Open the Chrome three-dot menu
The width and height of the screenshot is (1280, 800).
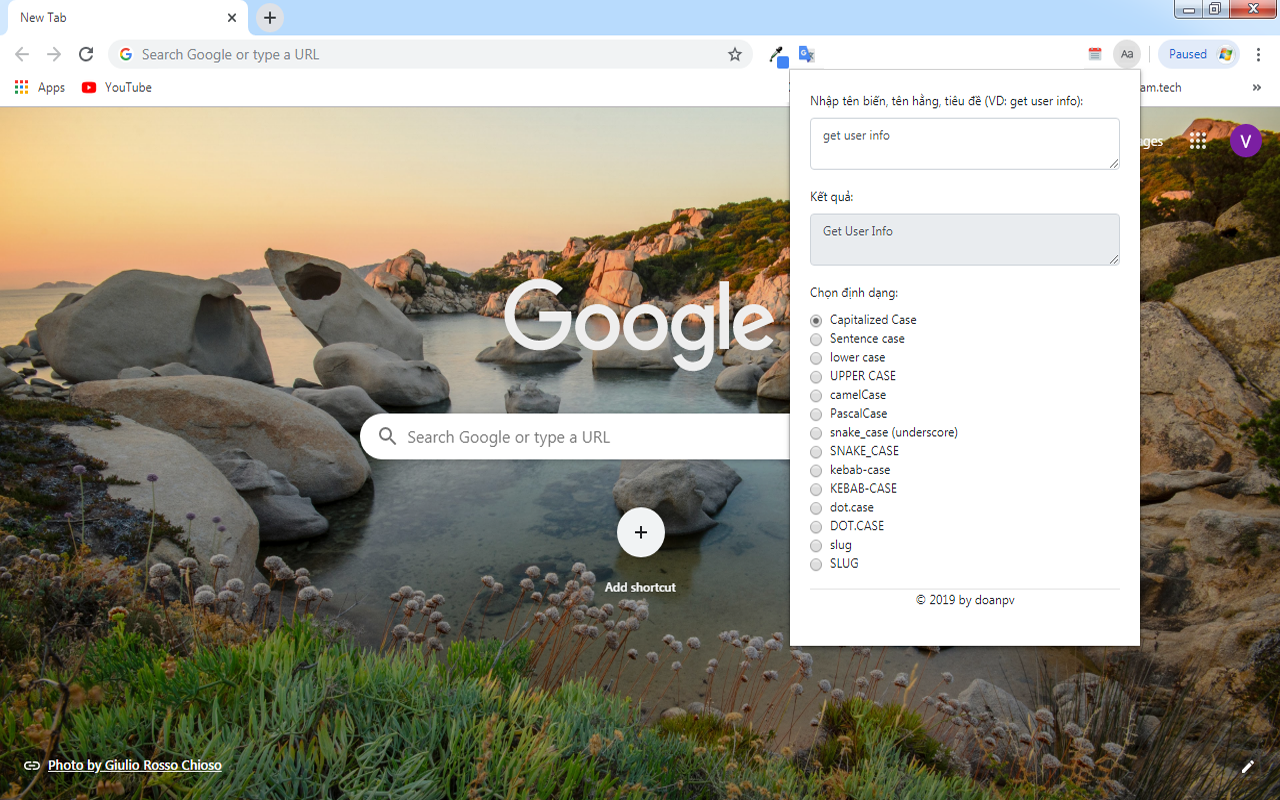[x=1259, y=55]
